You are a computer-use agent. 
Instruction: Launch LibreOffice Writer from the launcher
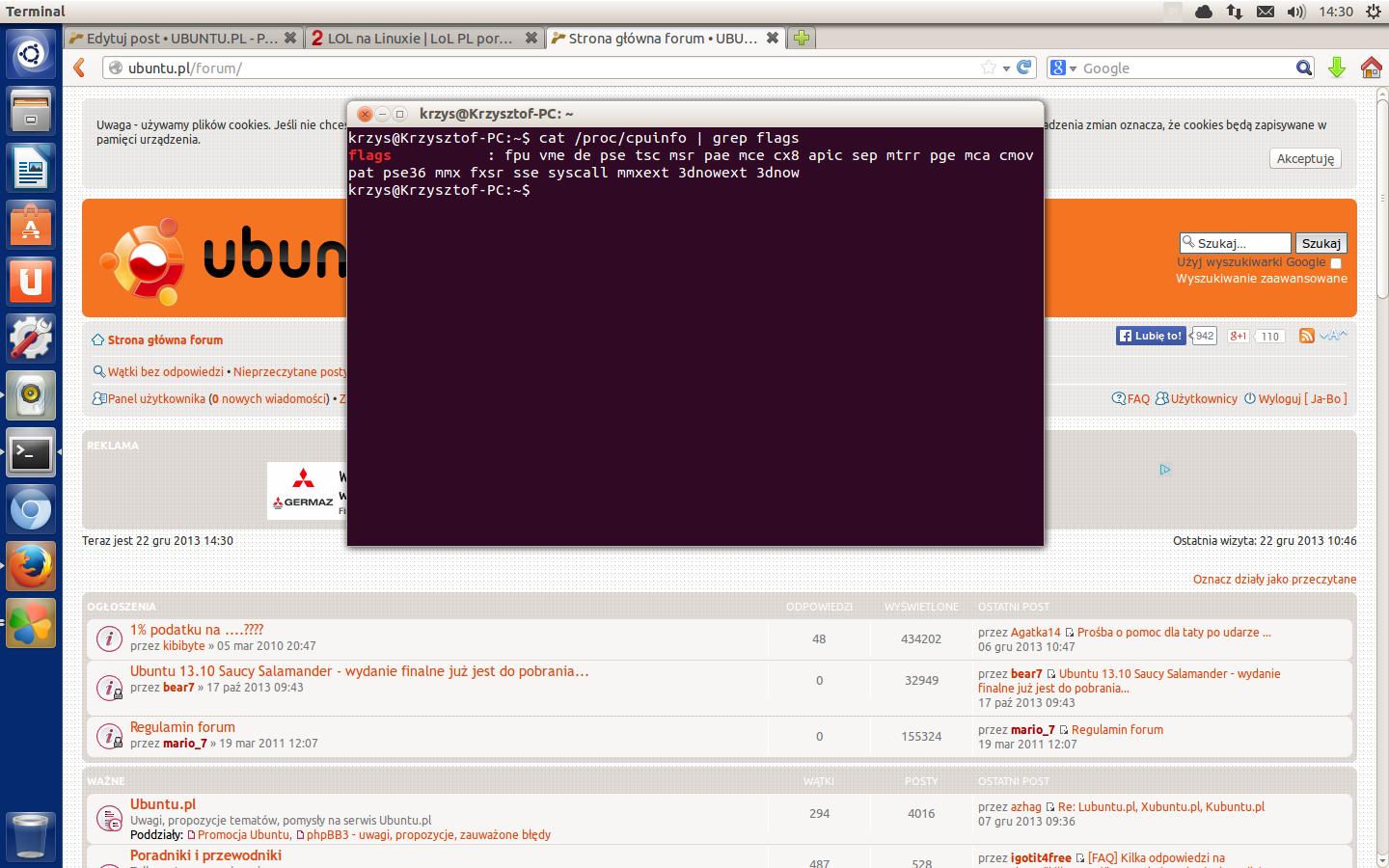click(31, 168)
